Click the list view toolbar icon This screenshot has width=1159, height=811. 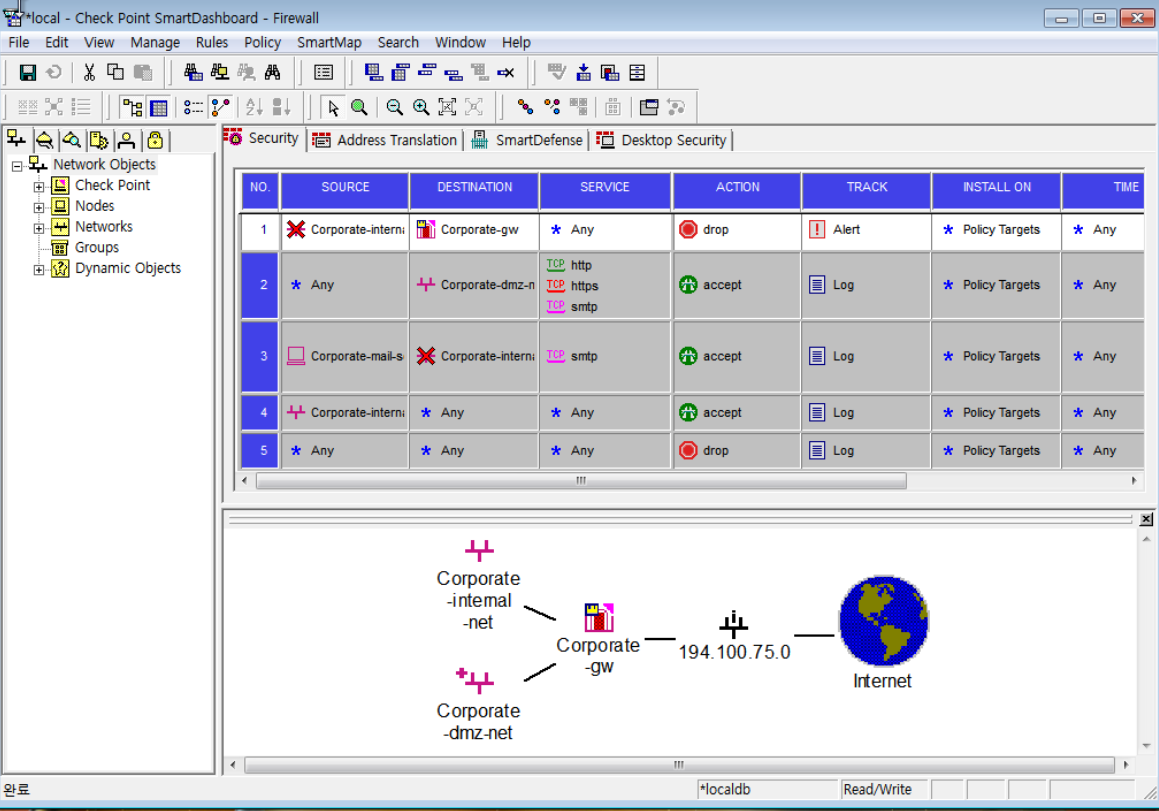[324, 72]
